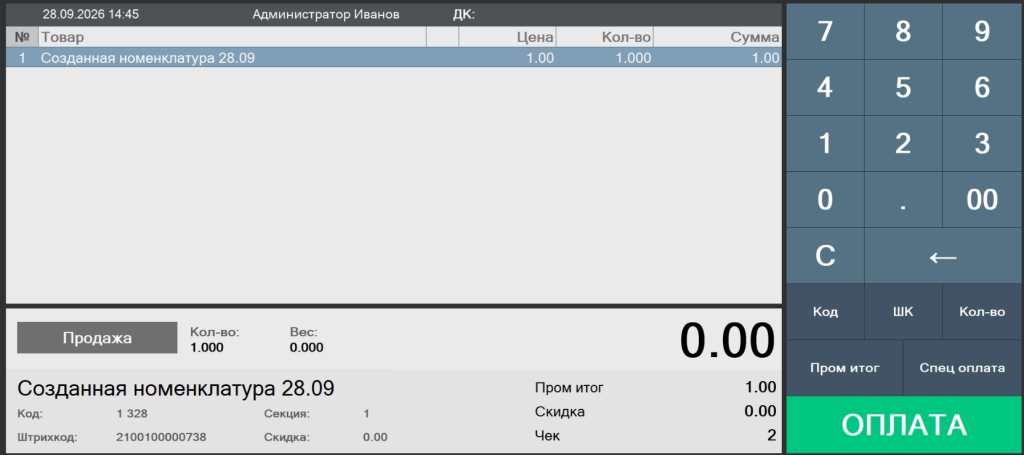
Task: Tap the single 0 key
Action: pos(825,200)
